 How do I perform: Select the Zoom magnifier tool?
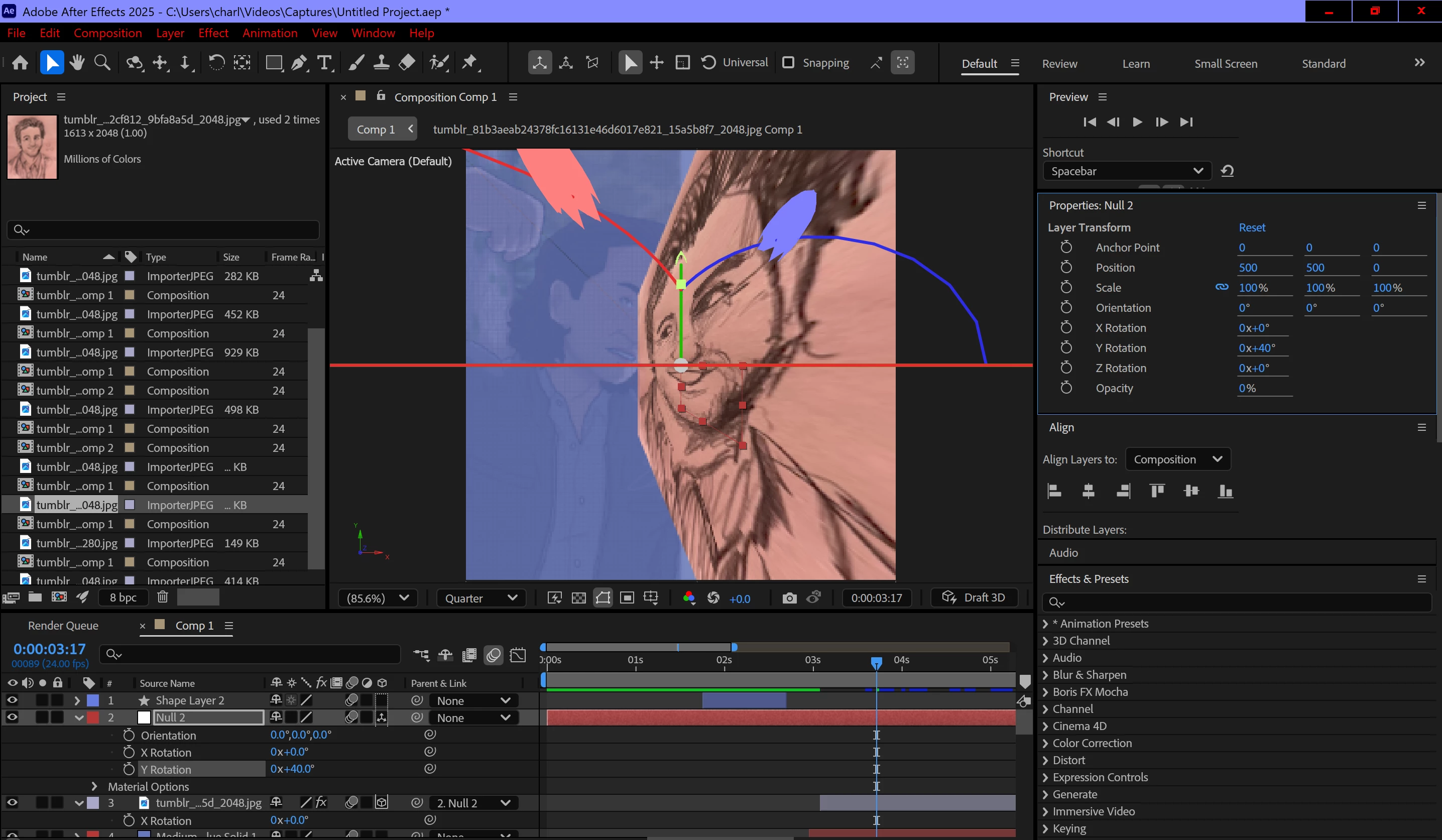[102, 63]
